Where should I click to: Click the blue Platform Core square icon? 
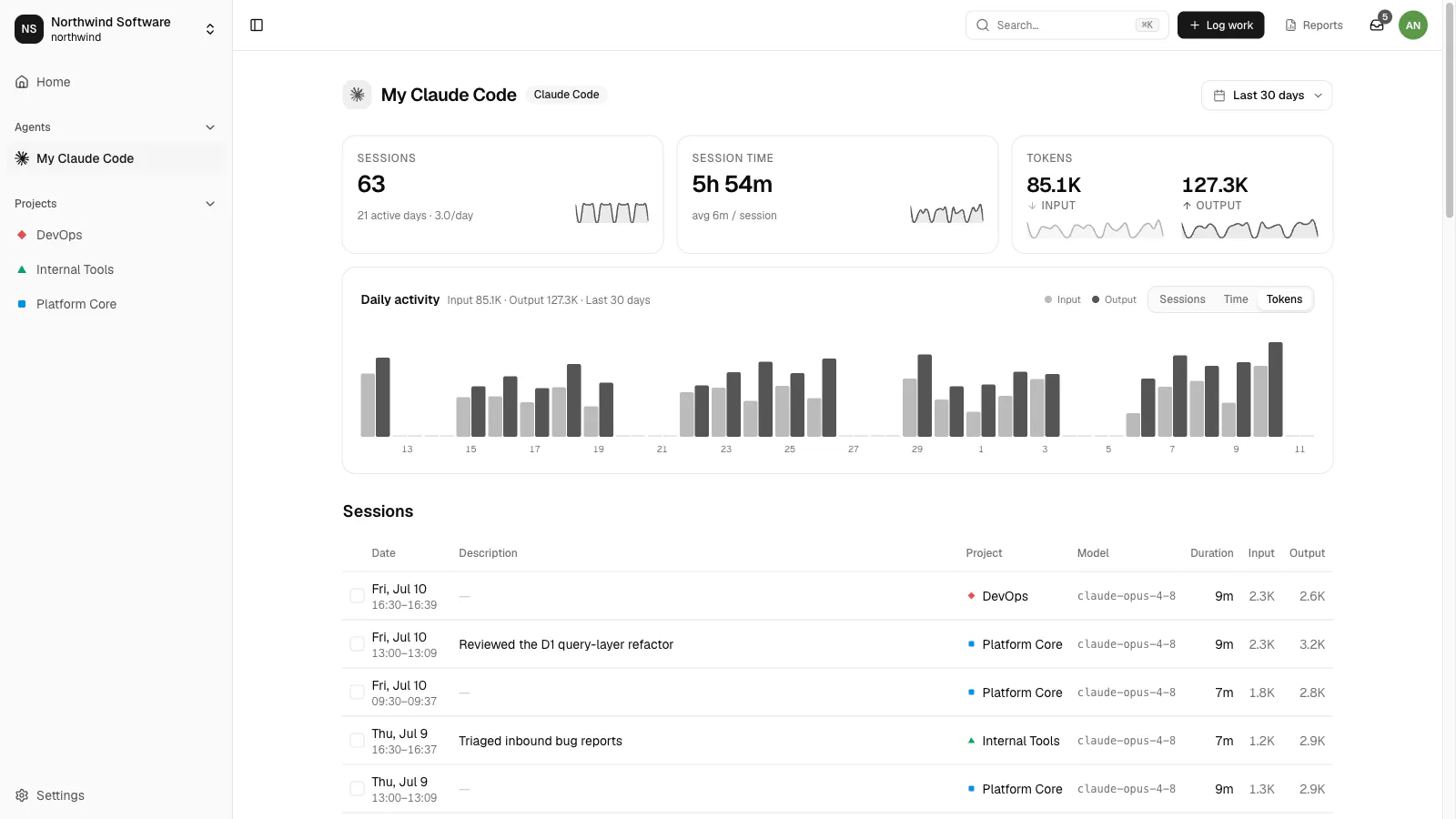click(22, 304)
